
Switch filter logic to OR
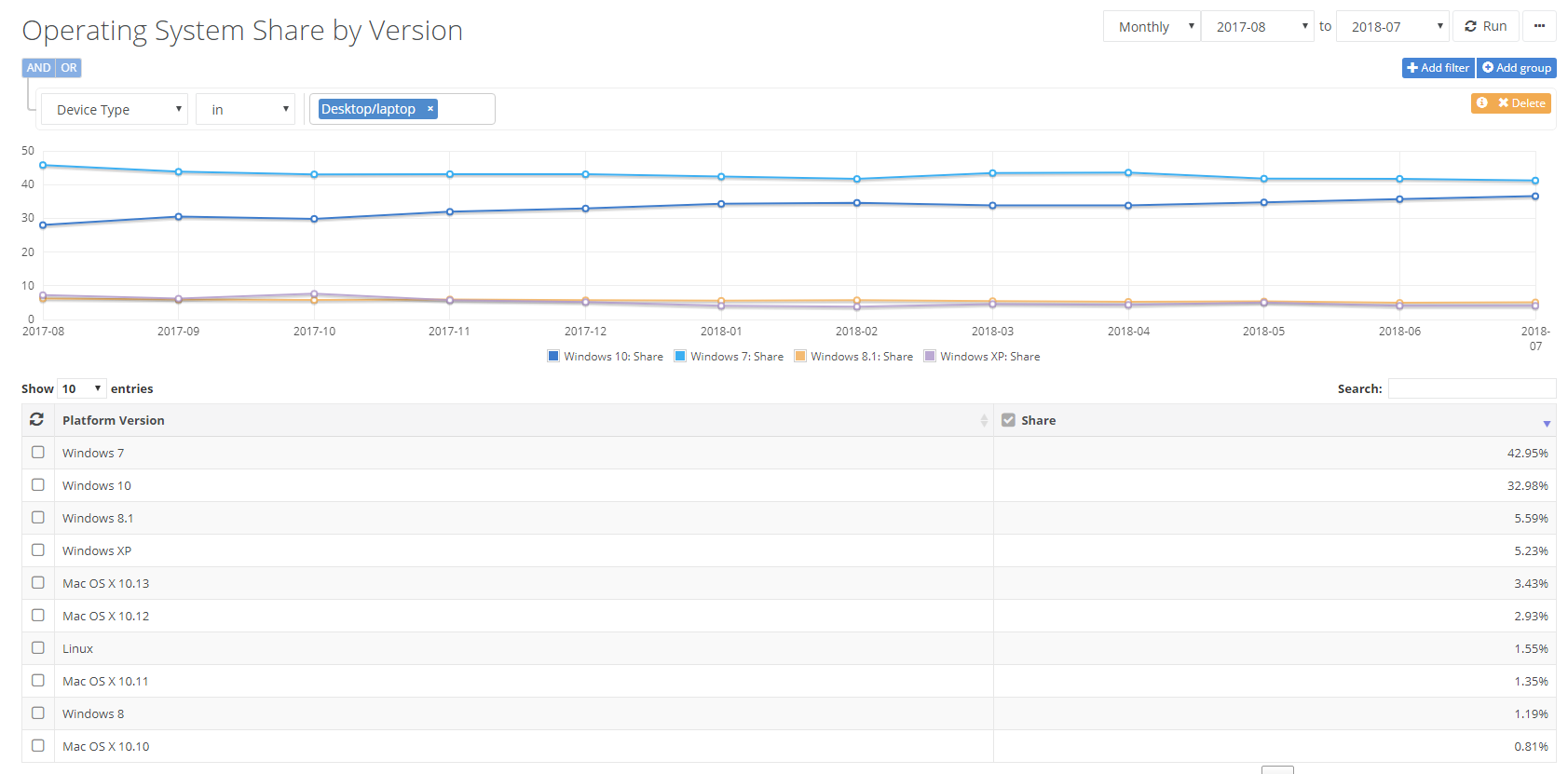click(x=69, y=68)
